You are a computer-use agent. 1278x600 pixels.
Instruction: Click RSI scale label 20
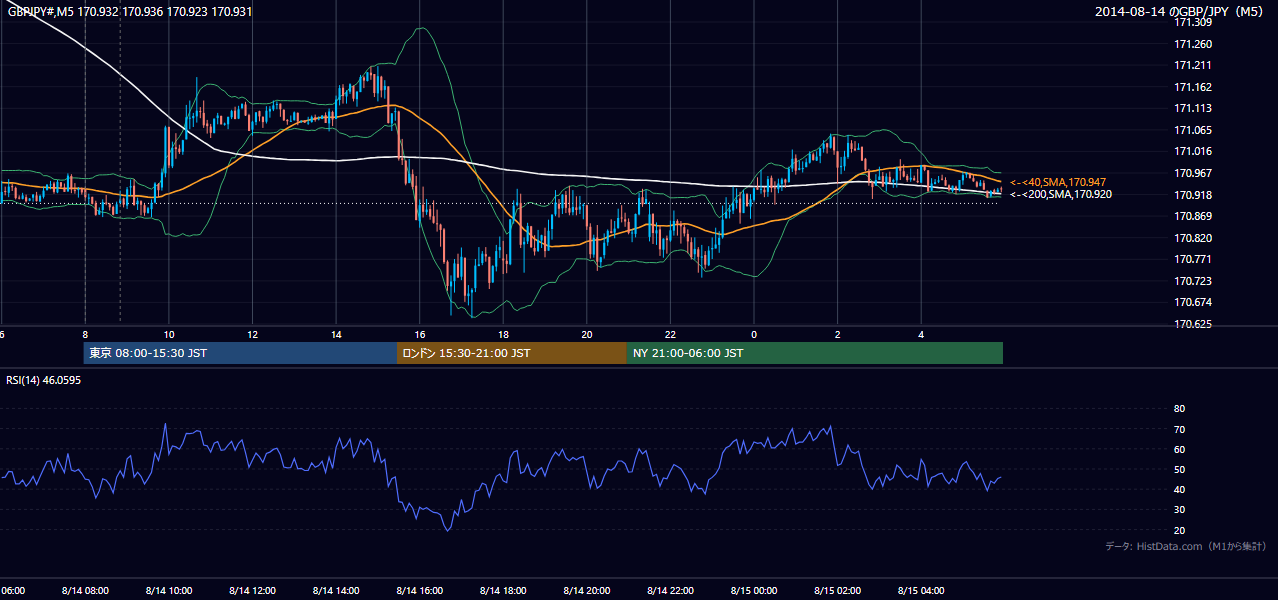click(x=1179, y=530)
